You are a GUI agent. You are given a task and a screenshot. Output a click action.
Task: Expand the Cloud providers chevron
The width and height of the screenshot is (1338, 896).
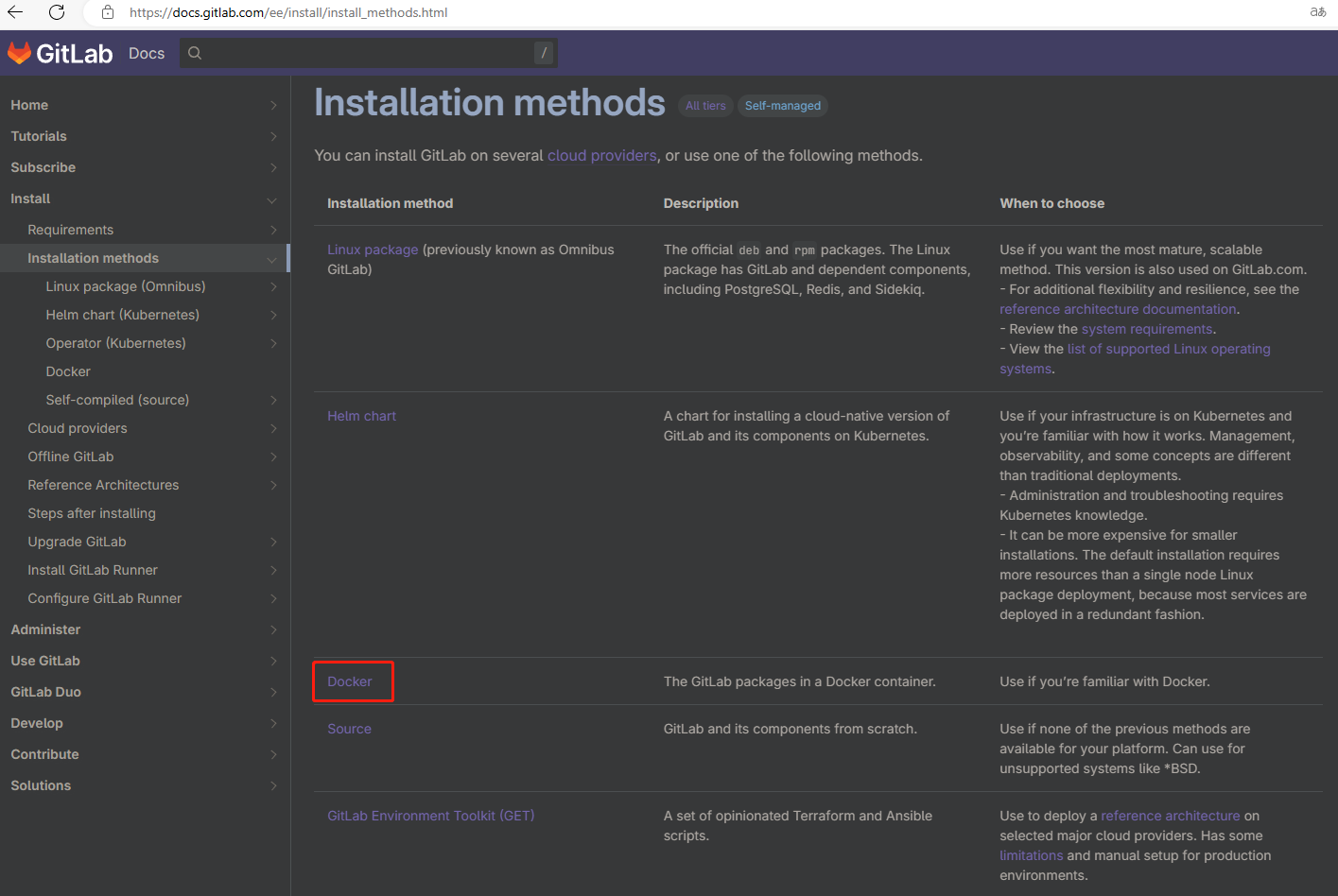273,428
